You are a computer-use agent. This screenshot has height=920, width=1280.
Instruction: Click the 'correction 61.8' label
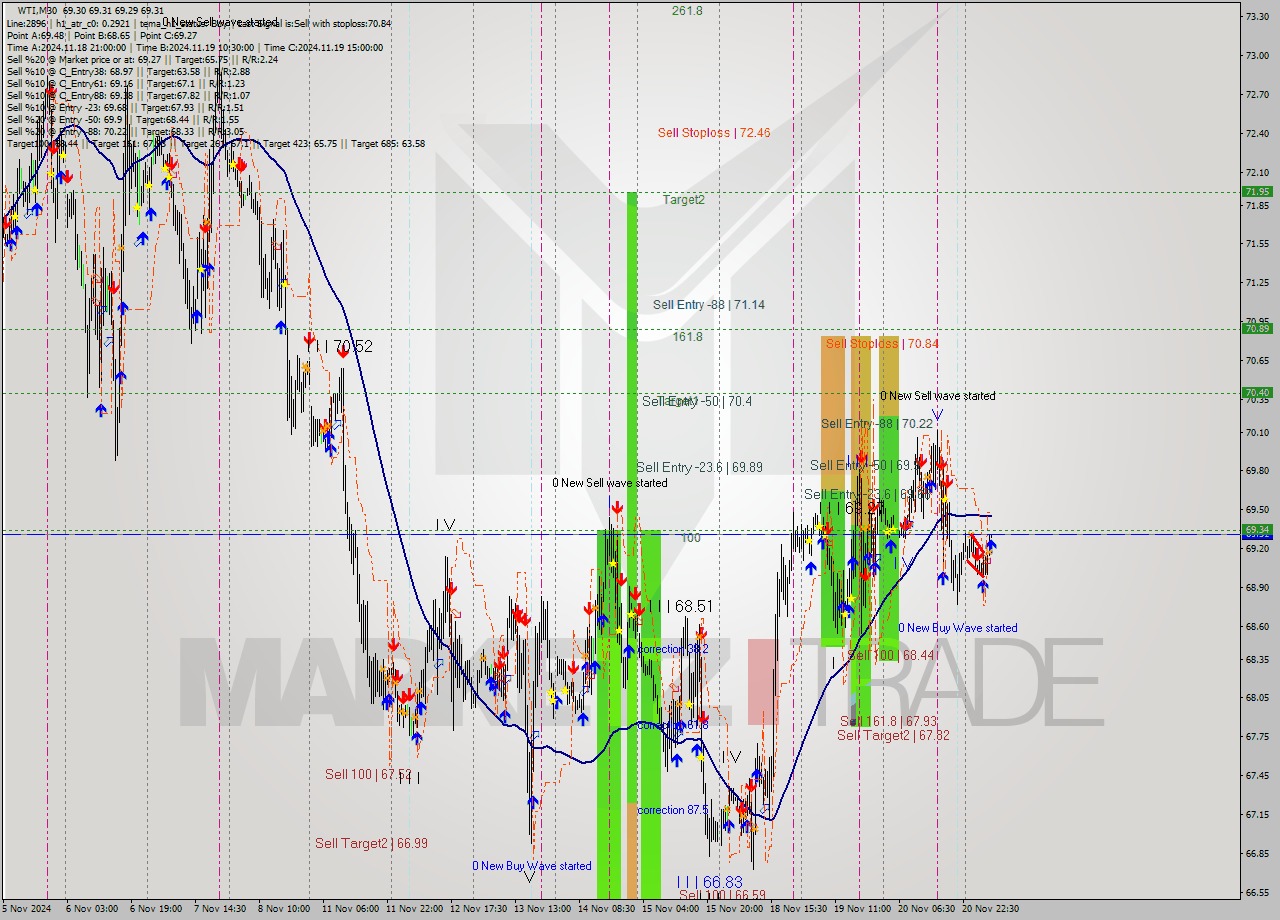pos(673,725)
